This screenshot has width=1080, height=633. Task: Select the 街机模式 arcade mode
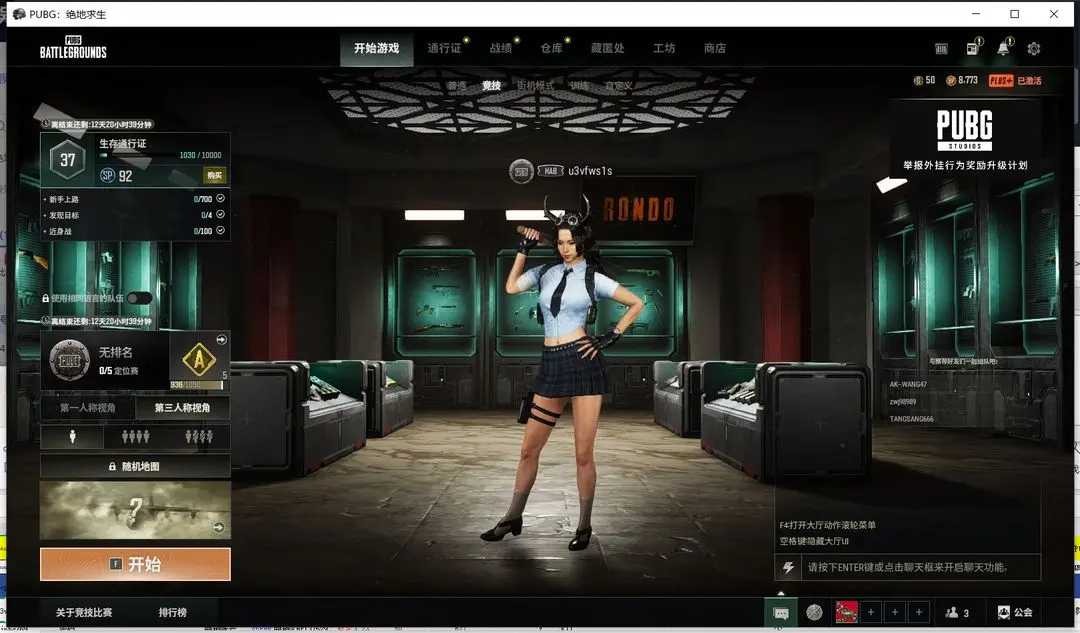coord(535,86)
